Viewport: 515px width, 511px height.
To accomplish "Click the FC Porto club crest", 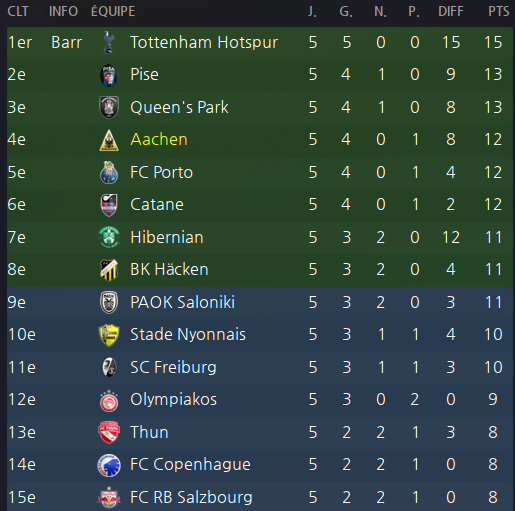I will [109, 172].
